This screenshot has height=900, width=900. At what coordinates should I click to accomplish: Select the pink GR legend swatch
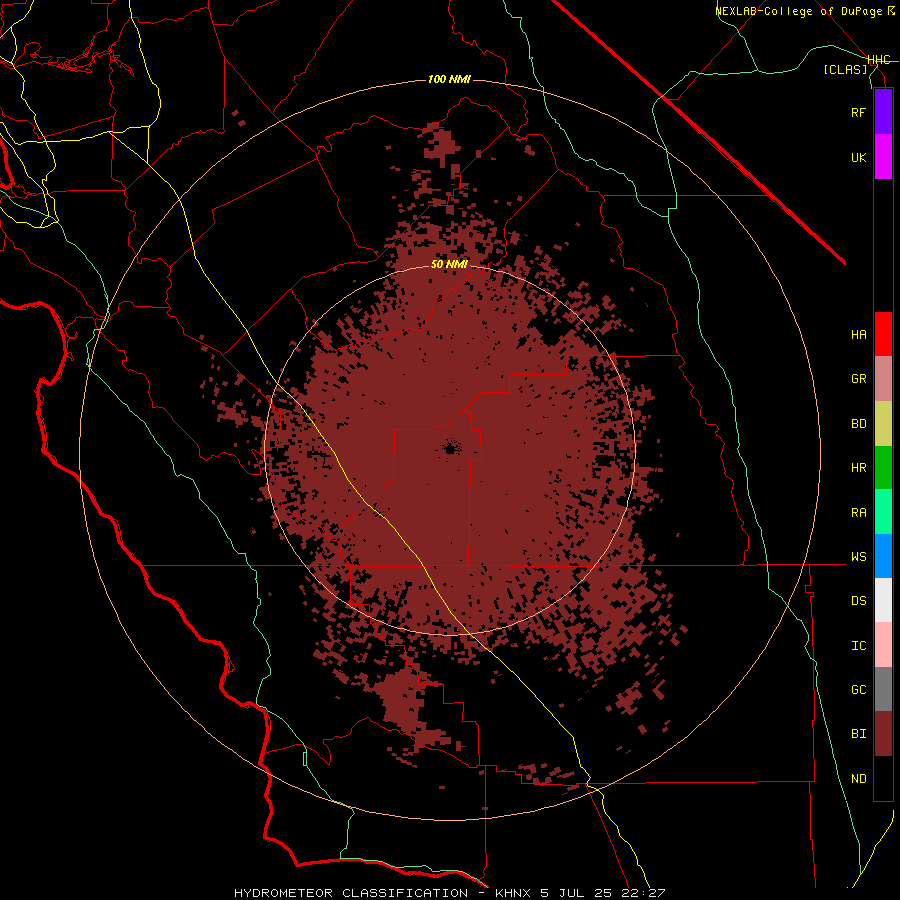883,379
